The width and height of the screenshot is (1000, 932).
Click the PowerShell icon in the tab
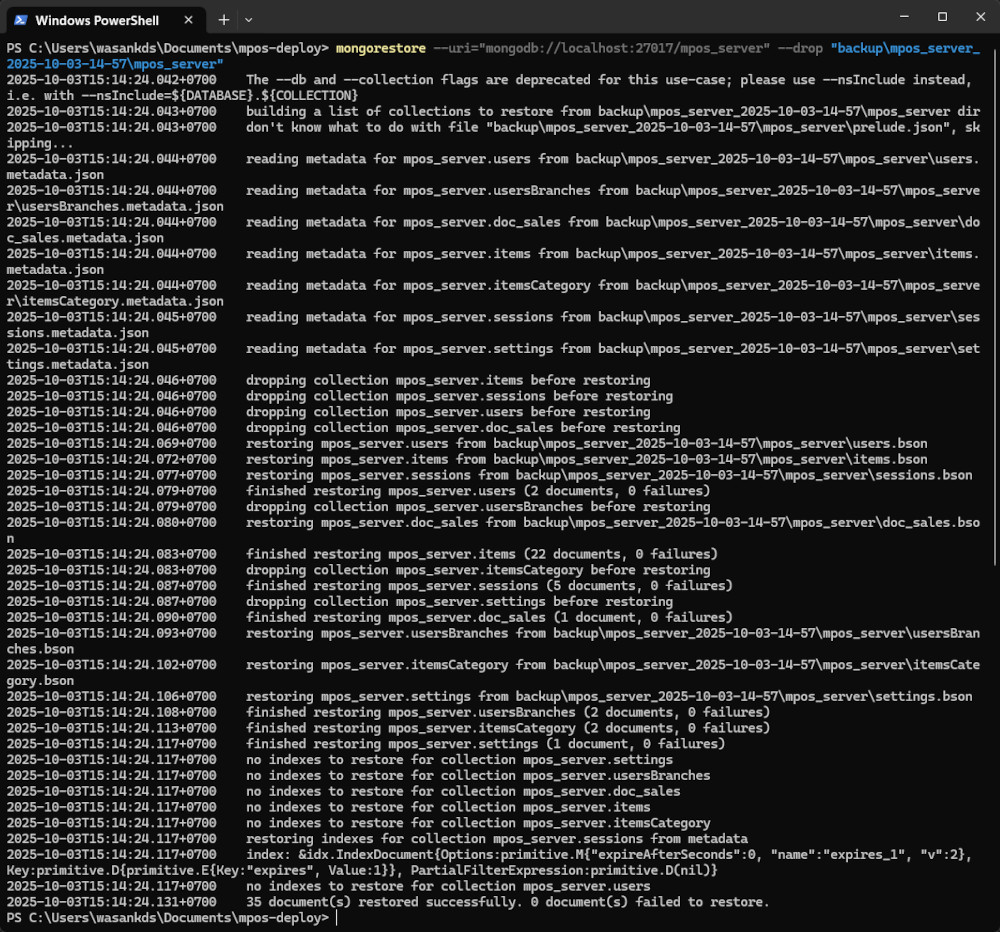tap(19, 19)
